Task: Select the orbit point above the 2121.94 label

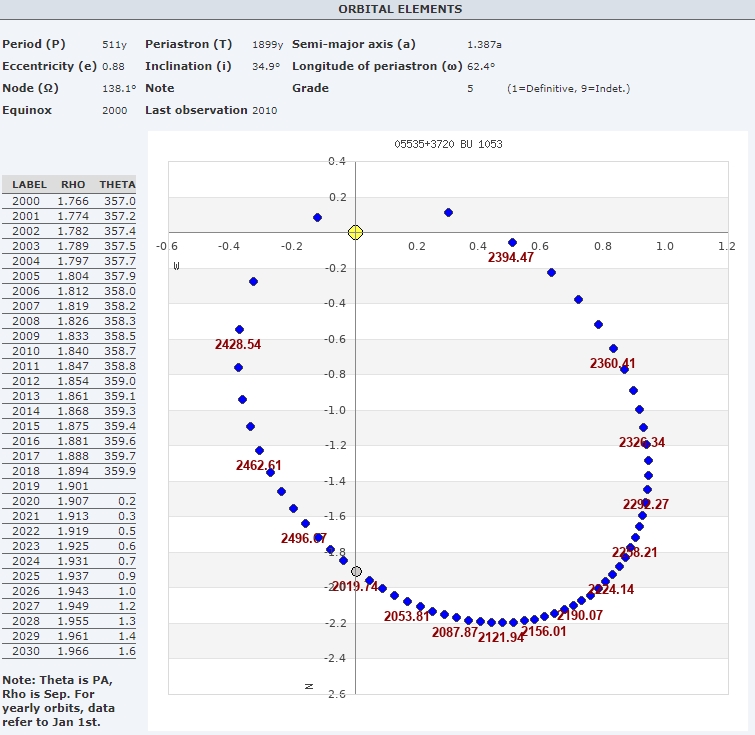Action: (502, 623)
